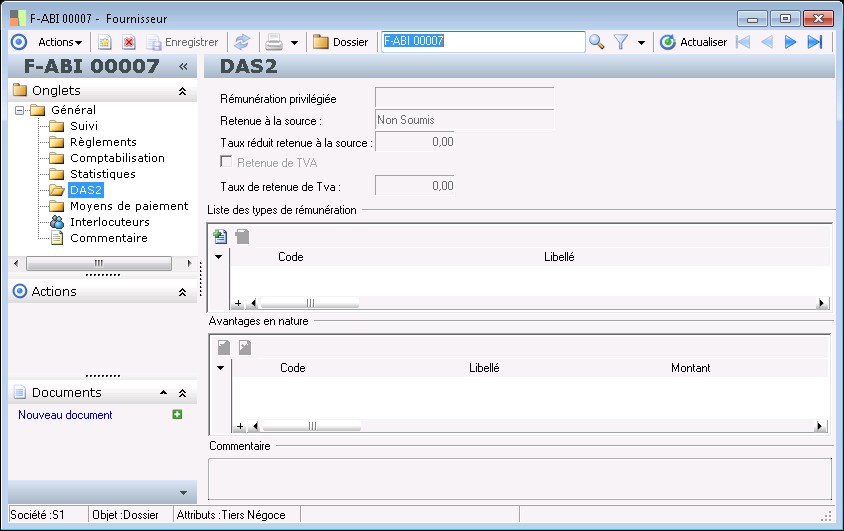Add a remuneration type row icon

coord(221,237)
